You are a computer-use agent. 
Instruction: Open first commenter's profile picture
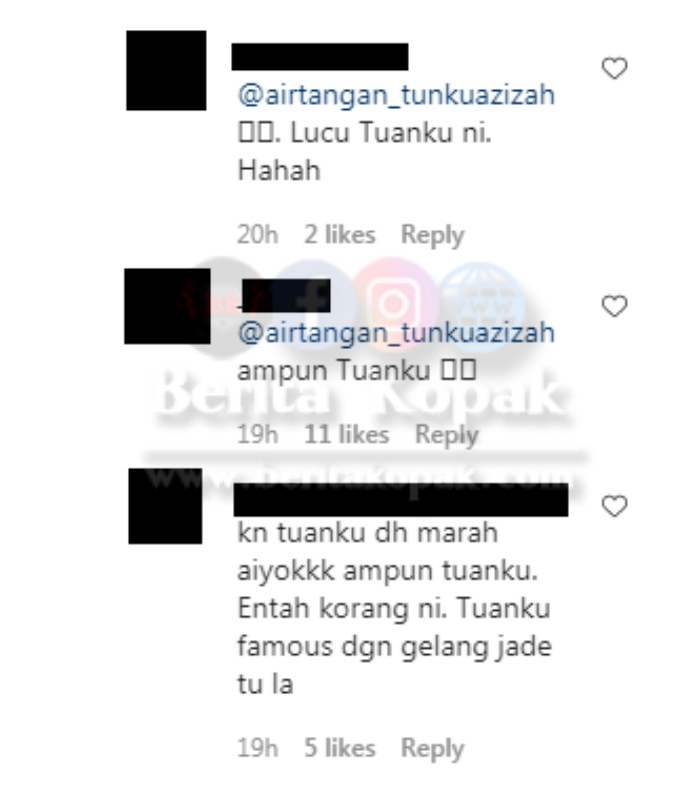[x=166, y=70]
